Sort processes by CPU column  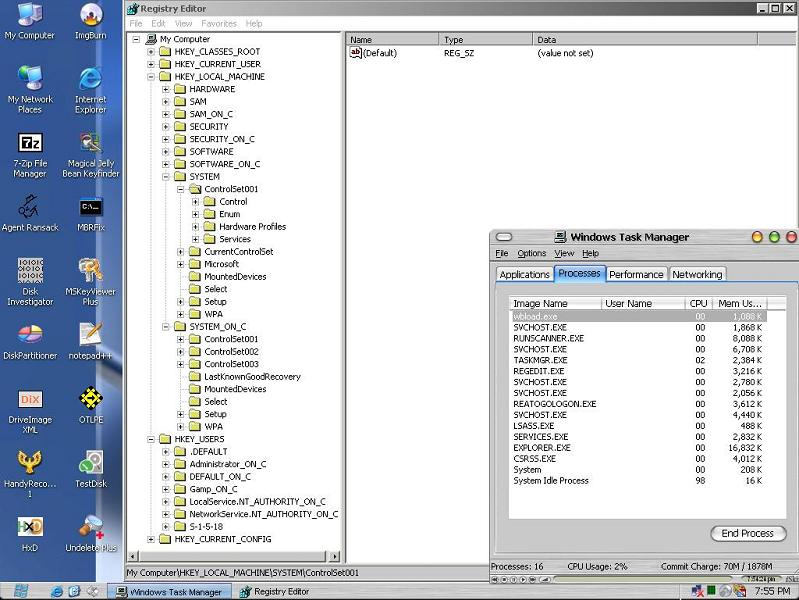click(698, 303)
